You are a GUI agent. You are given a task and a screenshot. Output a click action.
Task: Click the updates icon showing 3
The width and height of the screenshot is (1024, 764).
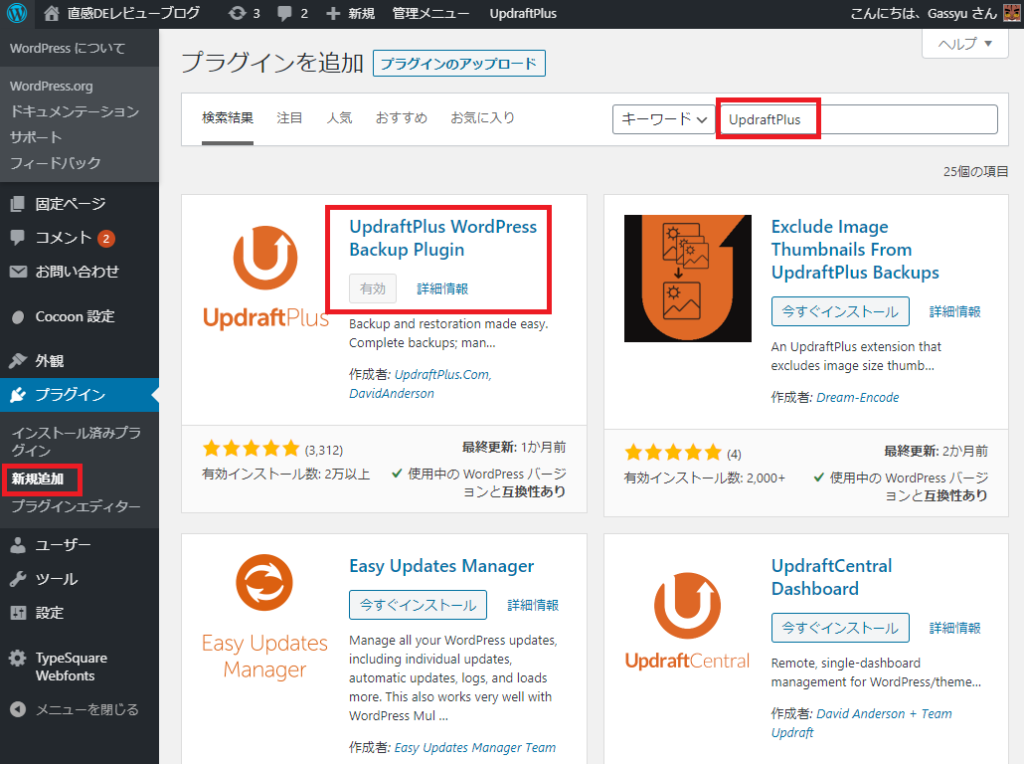(x=237, y=13)
